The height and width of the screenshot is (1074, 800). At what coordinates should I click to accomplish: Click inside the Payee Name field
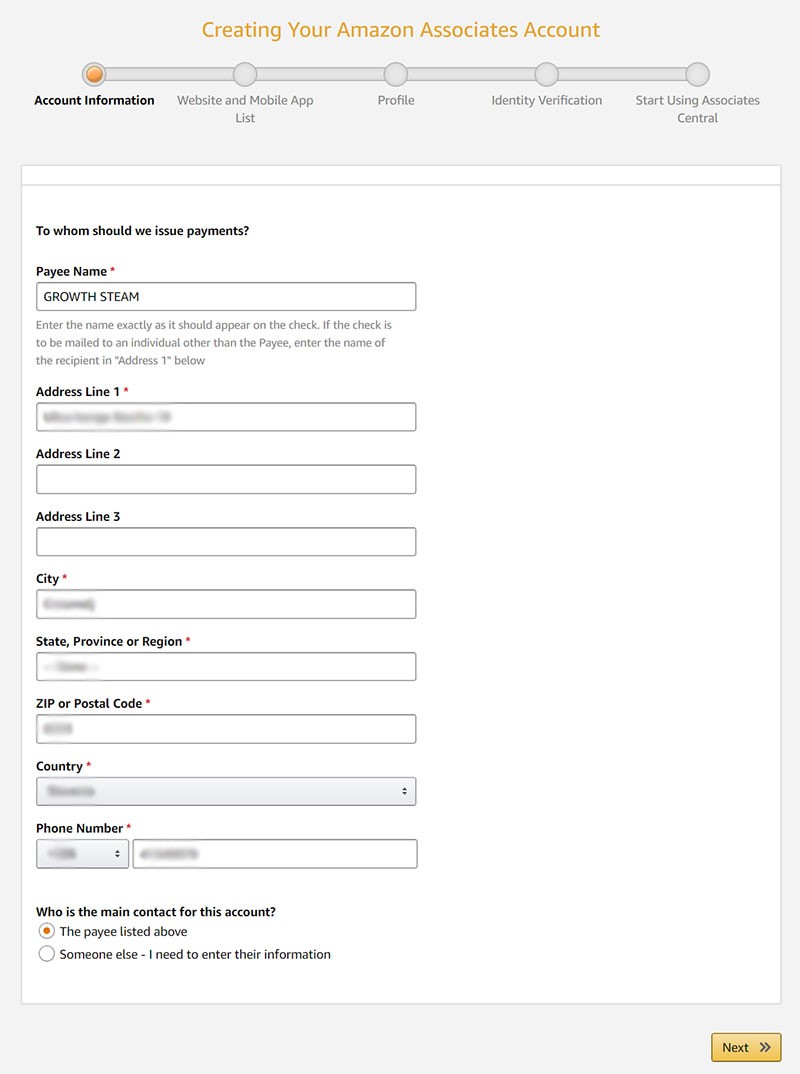225,296
